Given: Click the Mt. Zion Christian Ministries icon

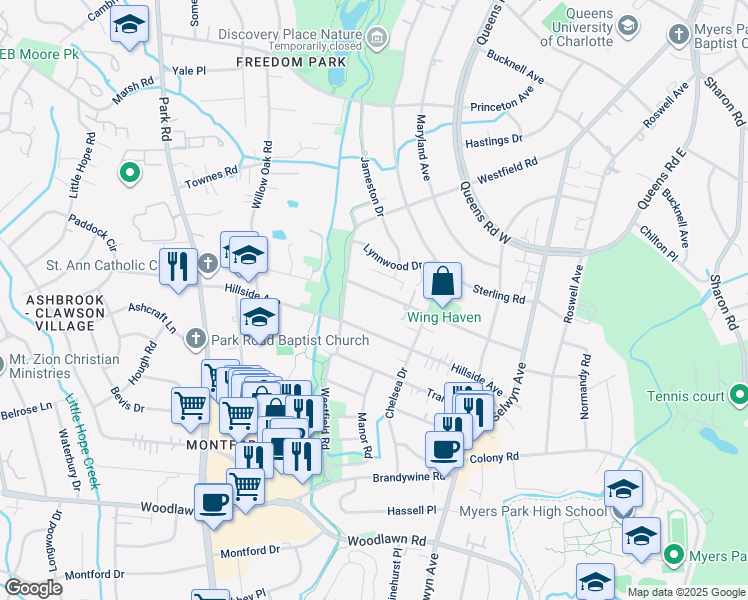Looking at the screenshot, I should 1,366.
